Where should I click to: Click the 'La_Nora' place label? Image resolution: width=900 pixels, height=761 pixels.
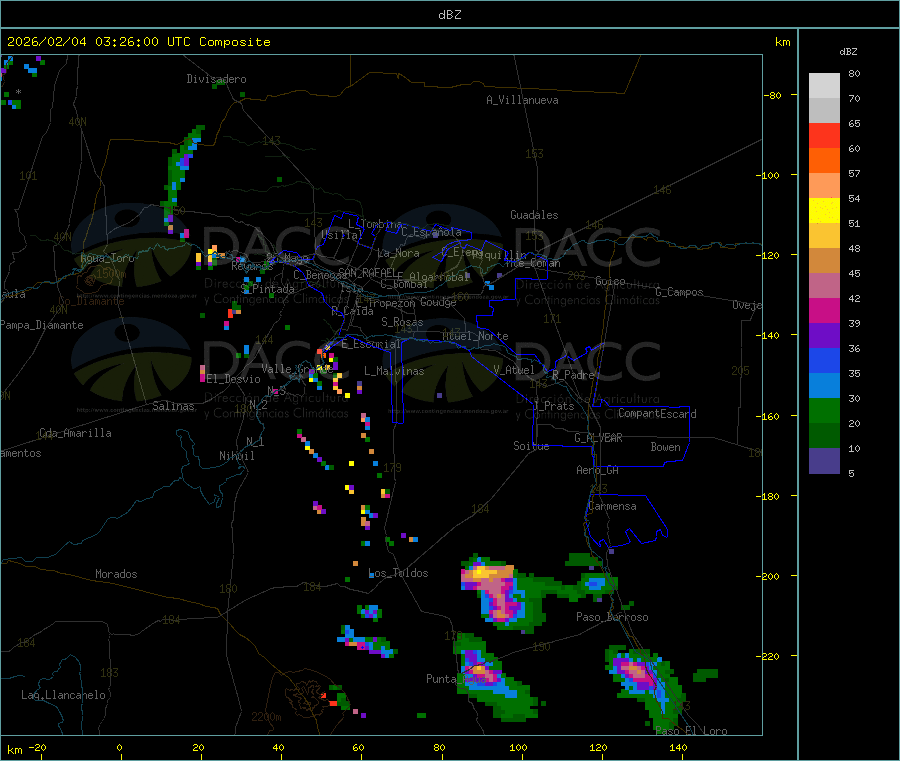tap(398, 253)
